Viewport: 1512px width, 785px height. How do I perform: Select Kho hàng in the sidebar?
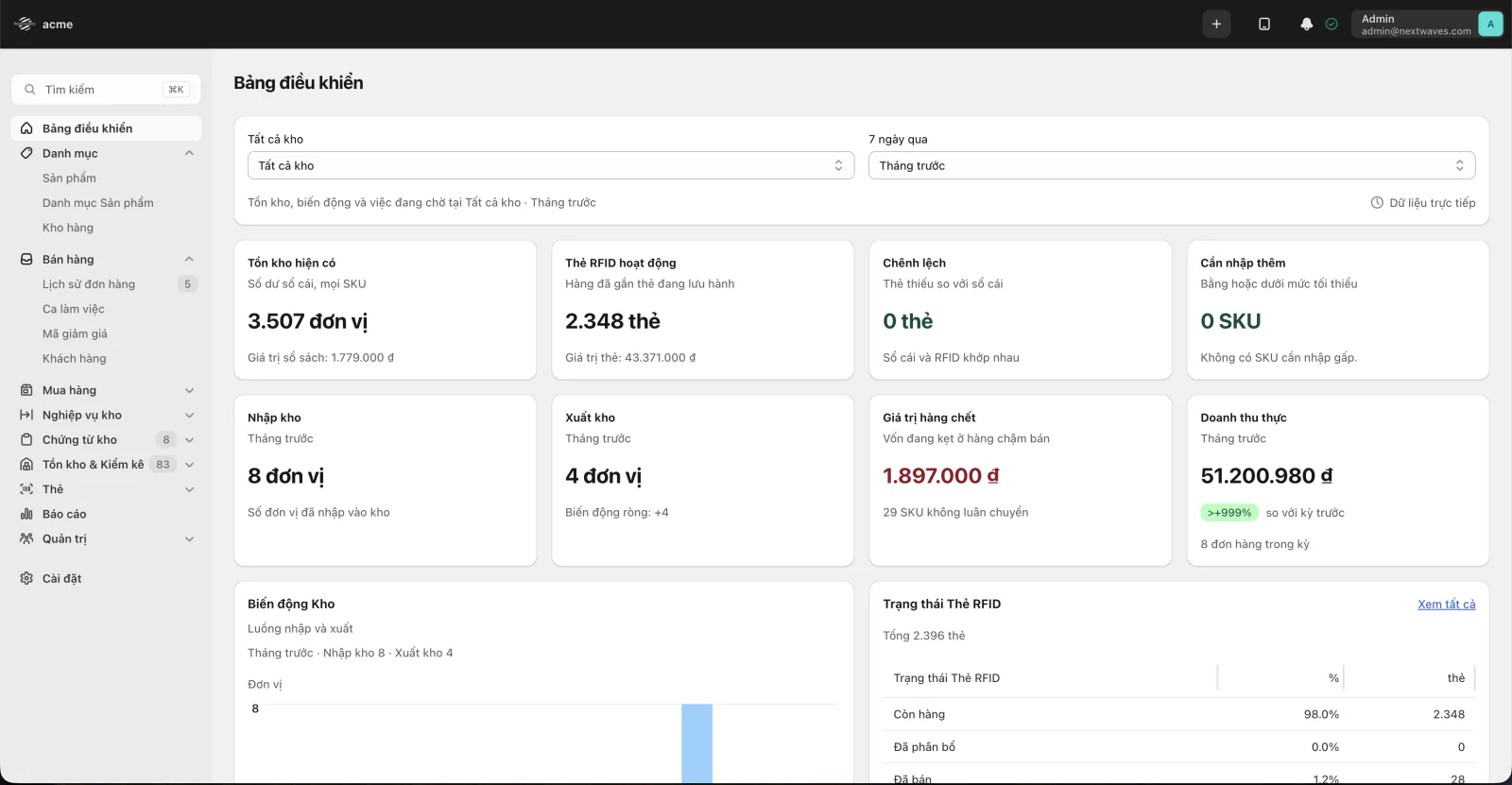68,228
